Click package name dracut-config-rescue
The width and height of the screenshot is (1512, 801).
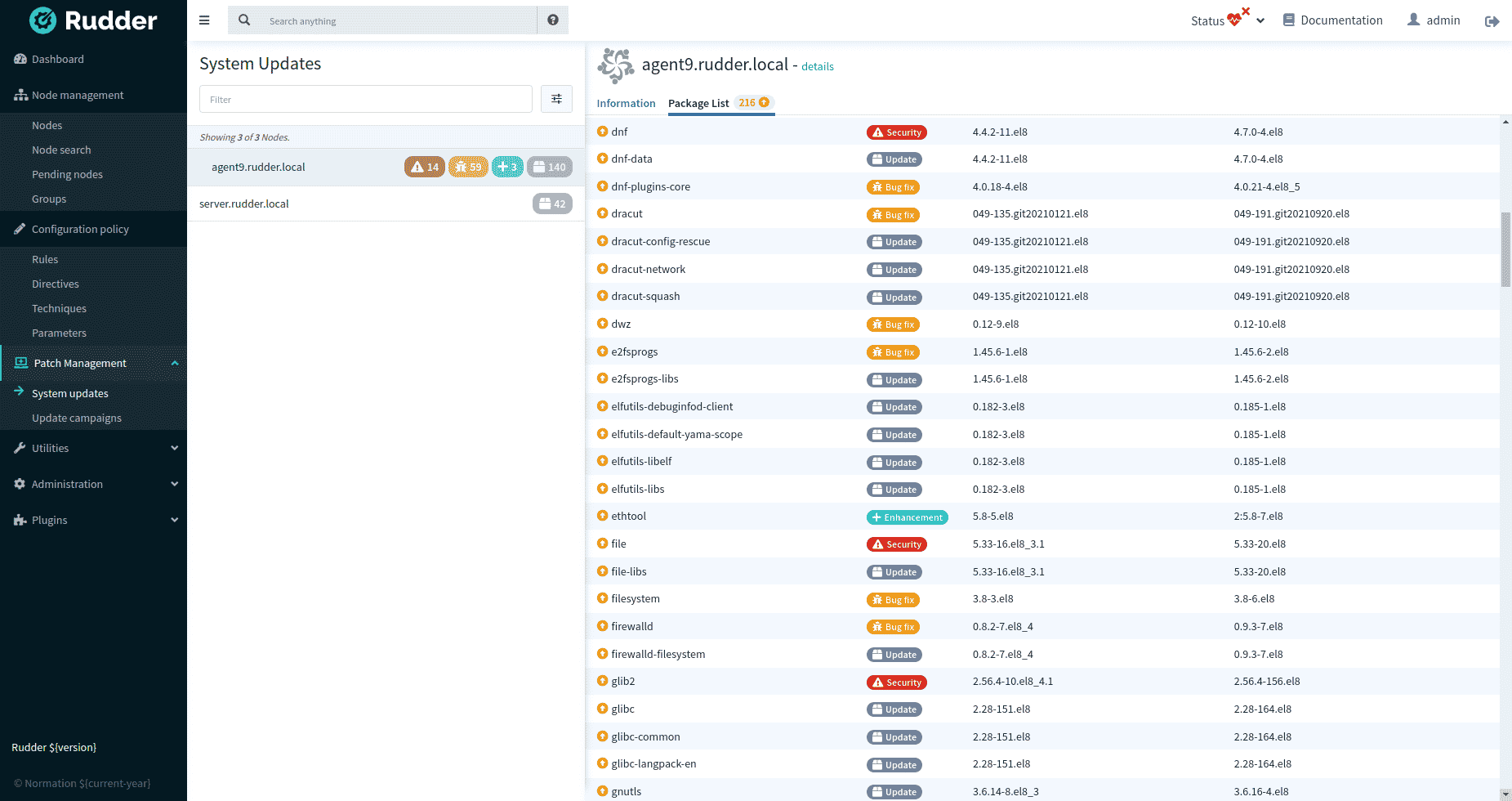tap(660, 241)
